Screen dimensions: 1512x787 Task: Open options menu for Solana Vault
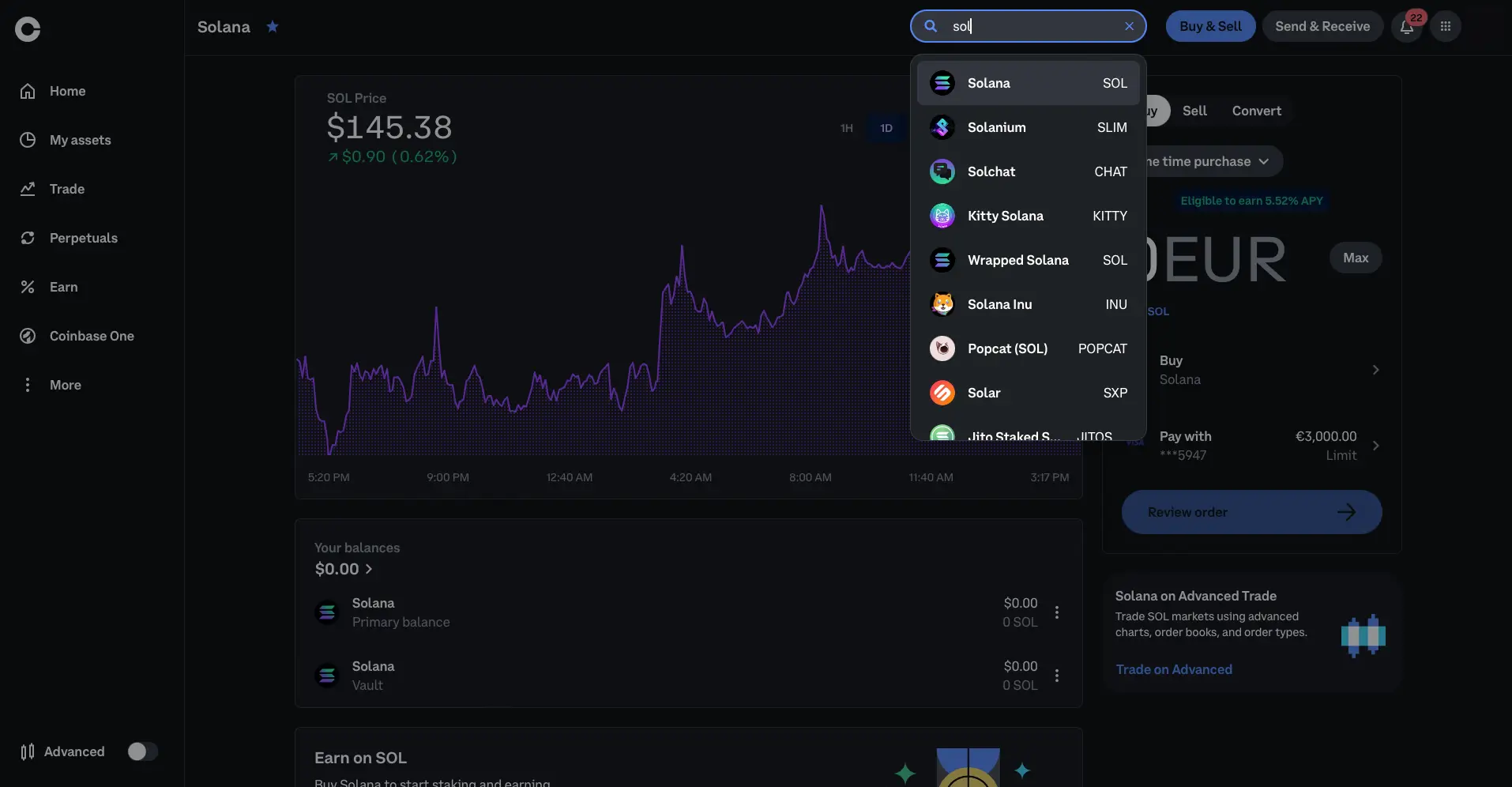tap(1057, 676)
